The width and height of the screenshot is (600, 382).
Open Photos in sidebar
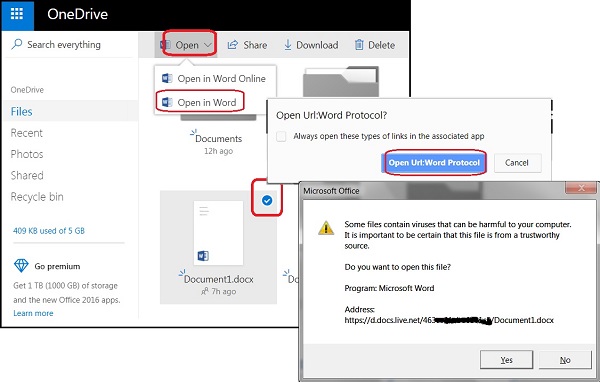pyautogui.click(x=27, y=154)
